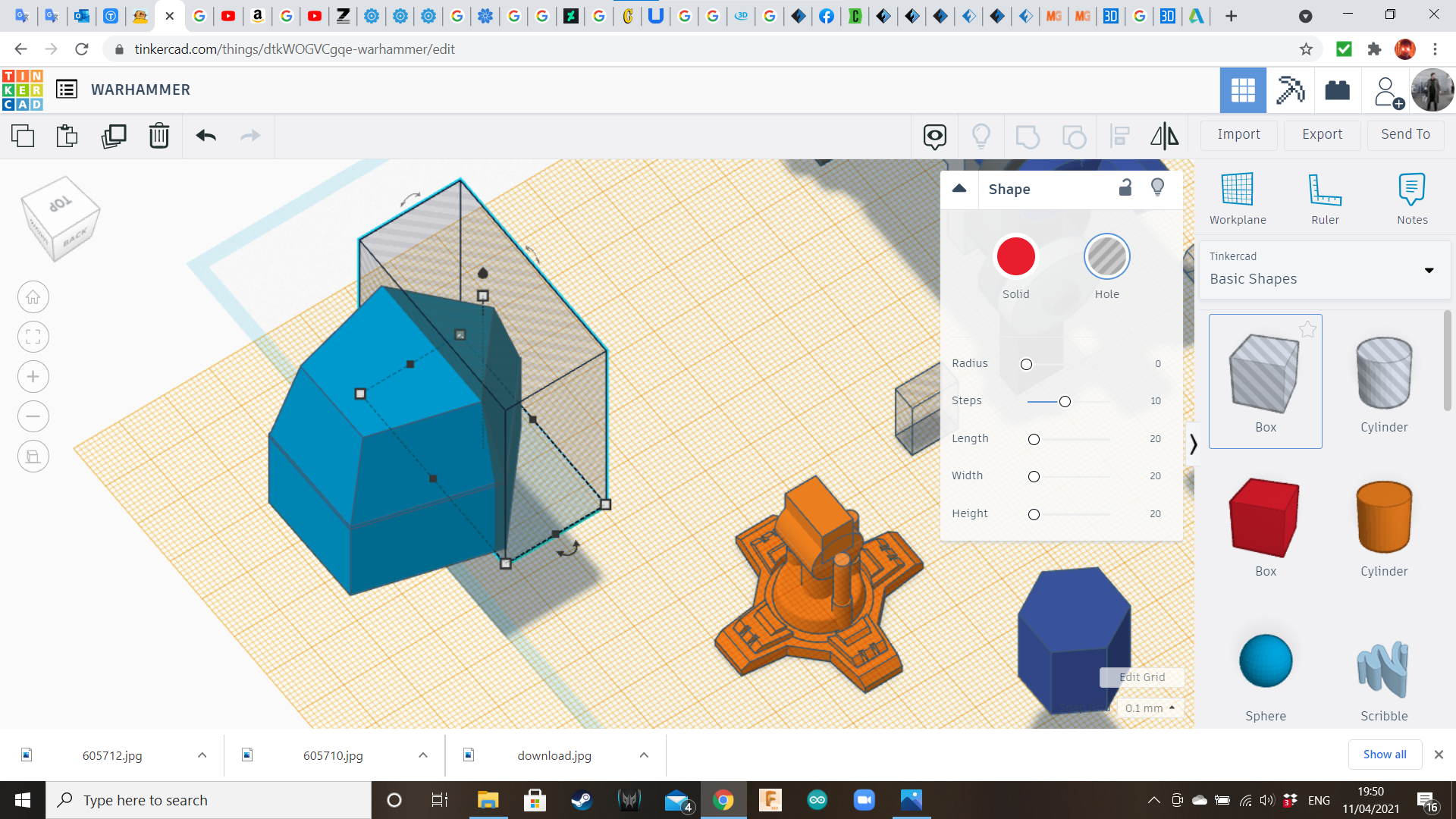The image size is (1456, 819).
Task: Open the Notes tool
Action: (x=1412, y=199)
